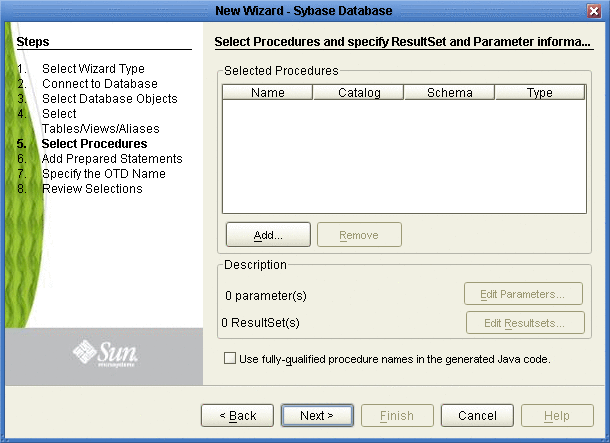Click the Sun Microsystems logo

(x=105, y=353)
